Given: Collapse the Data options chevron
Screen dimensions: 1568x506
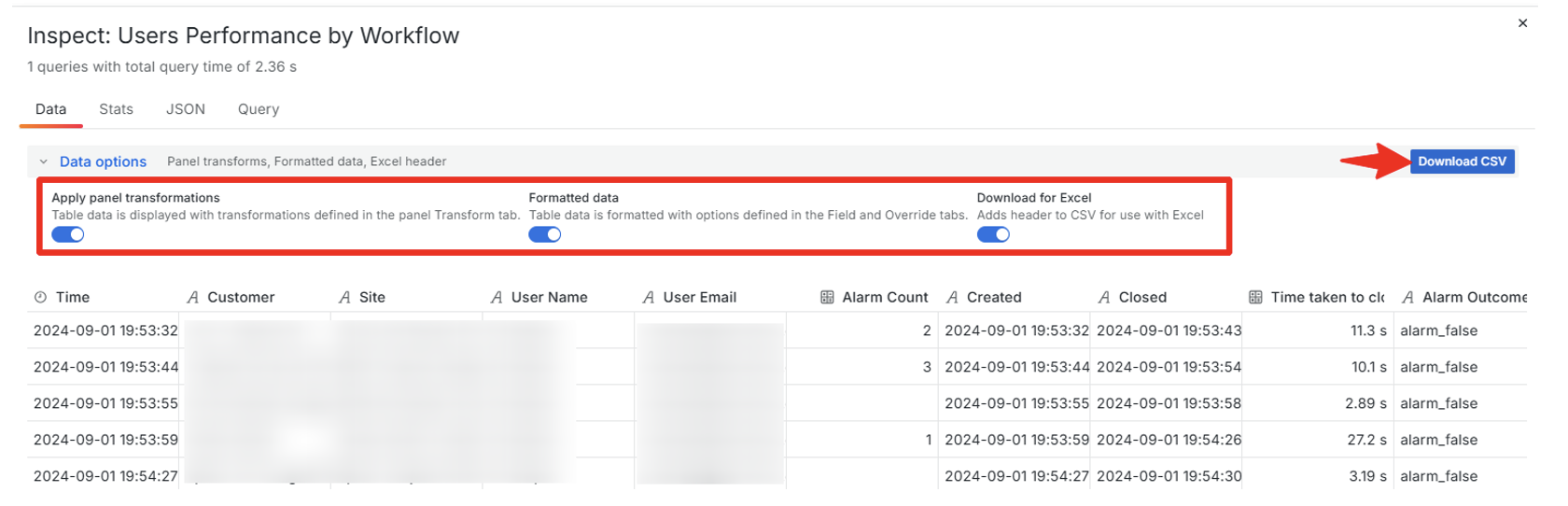Looking at the screenshot, I should click(x=43, y=162).
